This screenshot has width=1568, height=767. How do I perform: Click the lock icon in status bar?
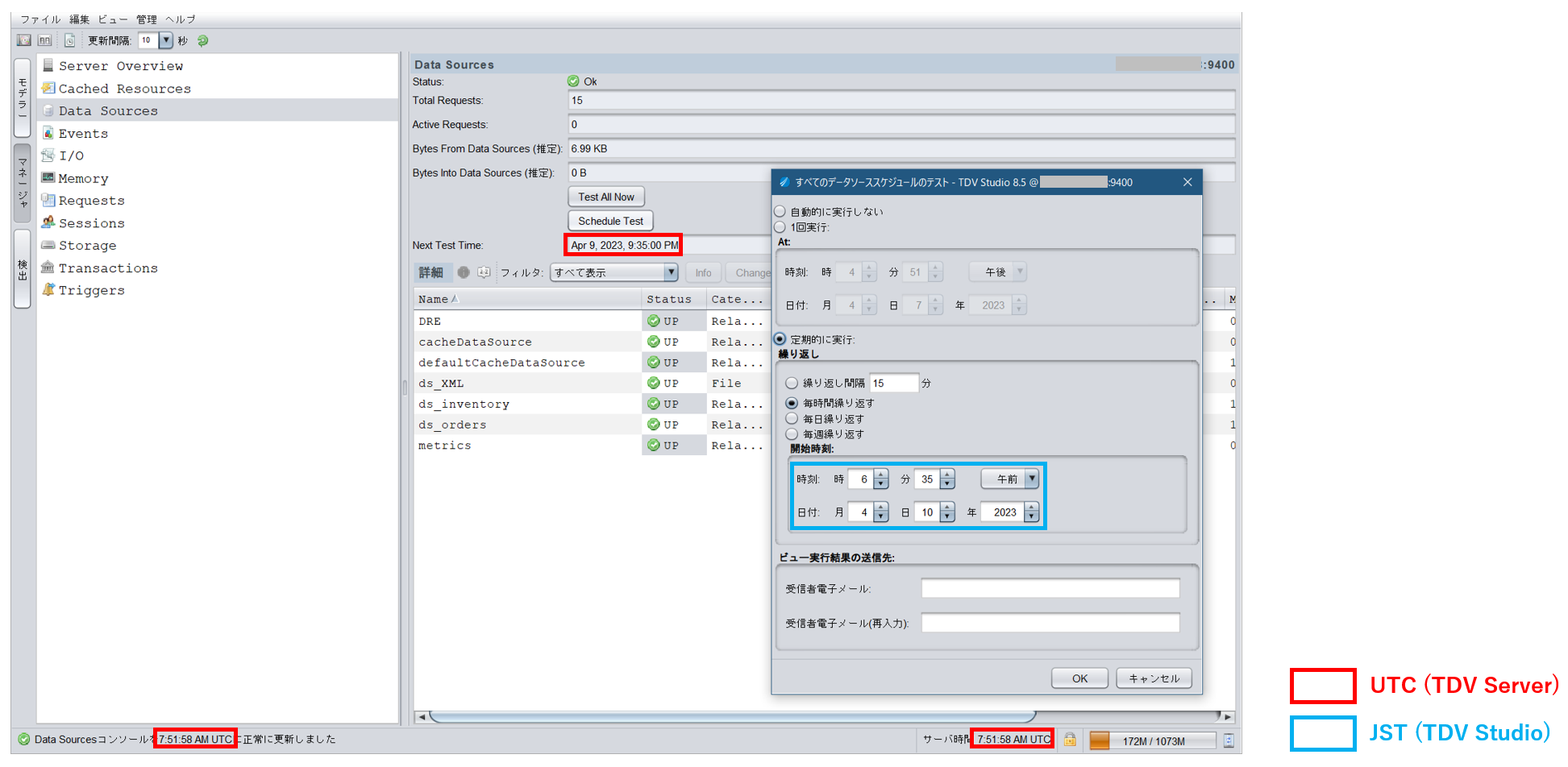pos(1070,739)
